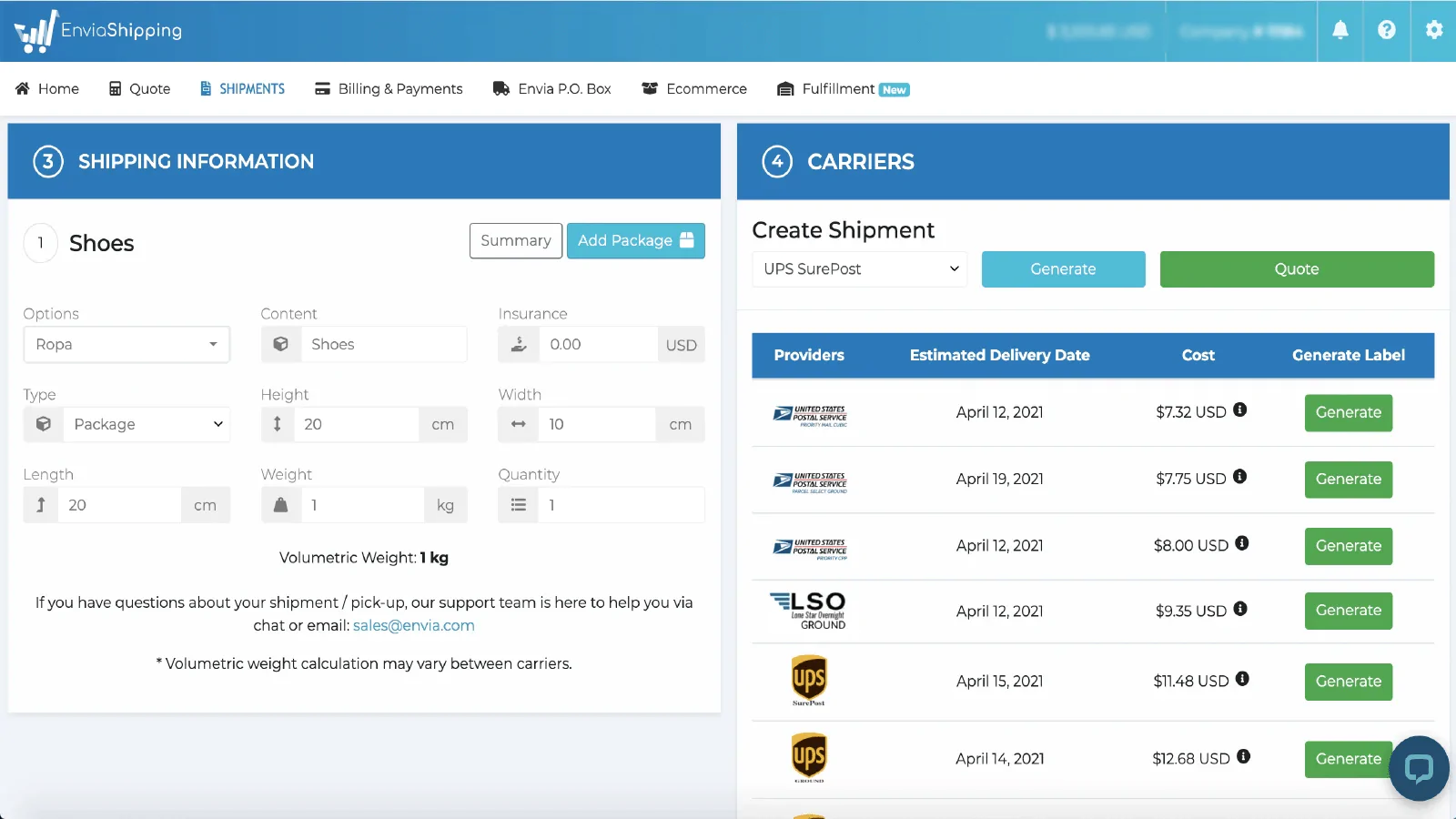Click the Cost column header
The image size is (1456, 819).
[1198, 356]
